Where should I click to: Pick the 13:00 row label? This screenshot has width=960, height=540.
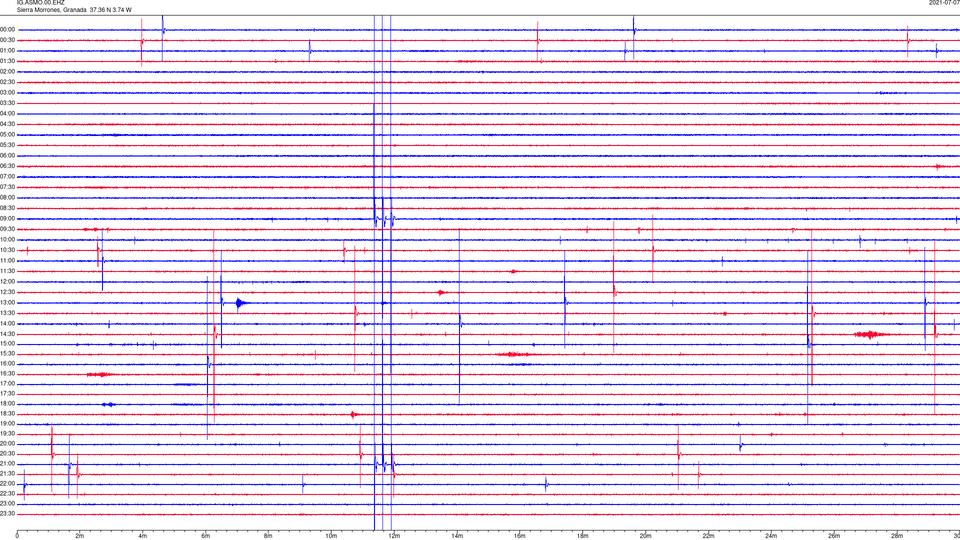(x=8, y=303)
